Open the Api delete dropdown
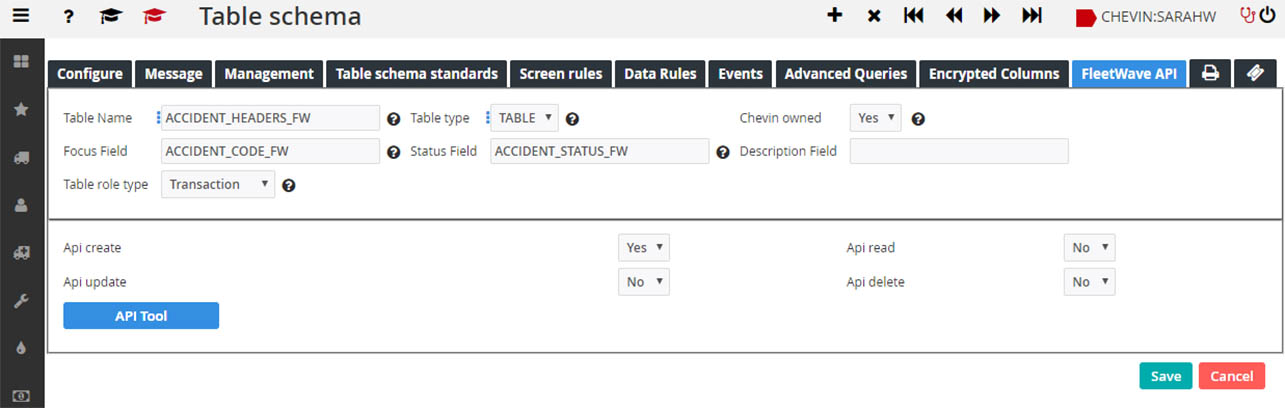The height and width of the screenshot is (408, 1285). [1089, 282]
